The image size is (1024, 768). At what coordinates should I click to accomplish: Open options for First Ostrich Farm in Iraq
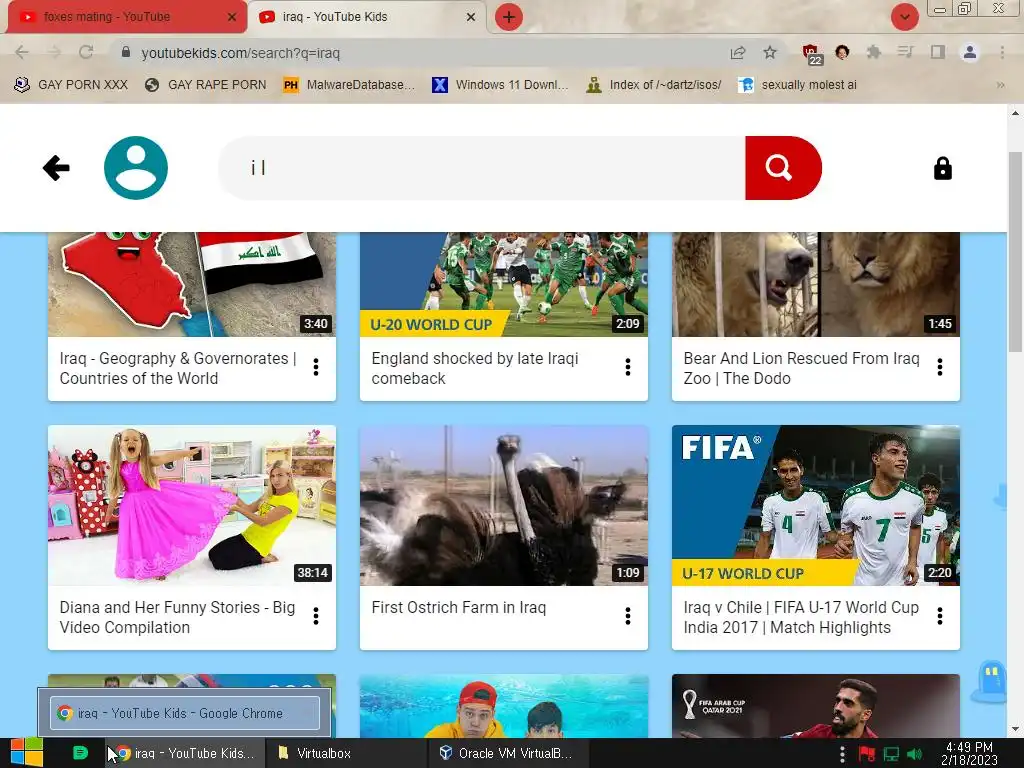point(628,616)
